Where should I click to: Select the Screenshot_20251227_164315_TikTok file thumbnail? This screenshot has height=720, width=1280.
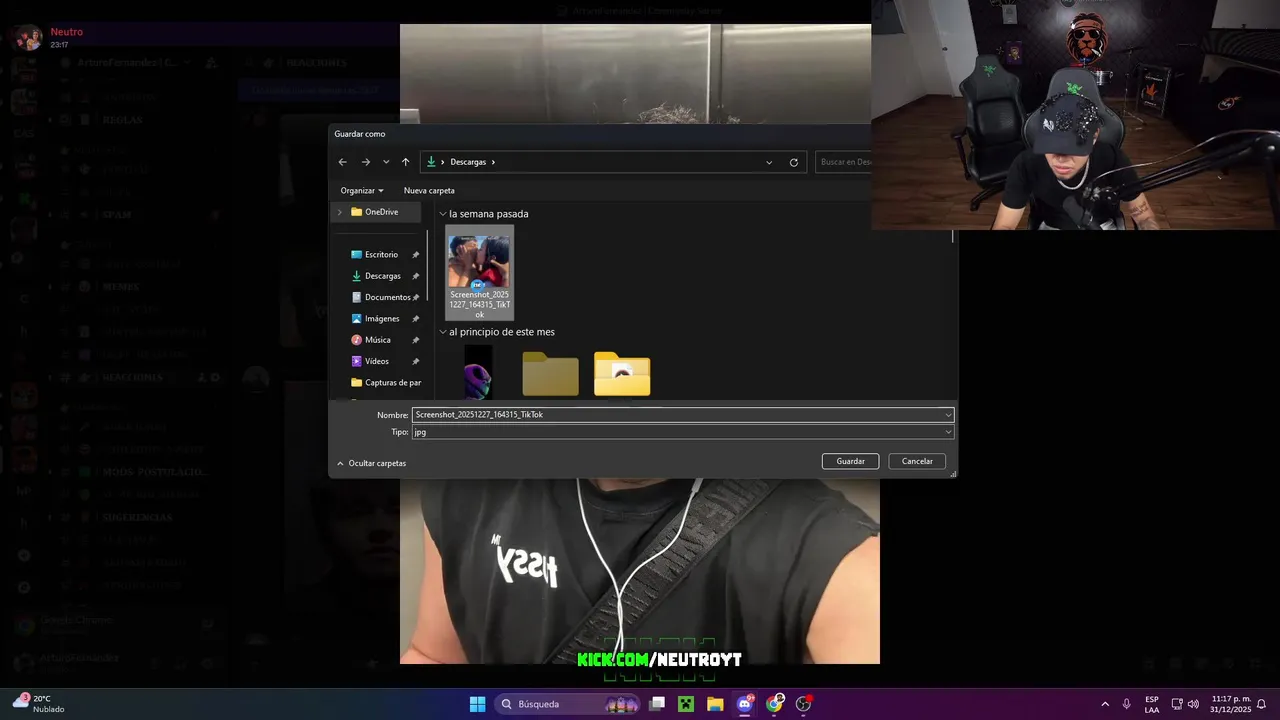click(x=479, y=272)
